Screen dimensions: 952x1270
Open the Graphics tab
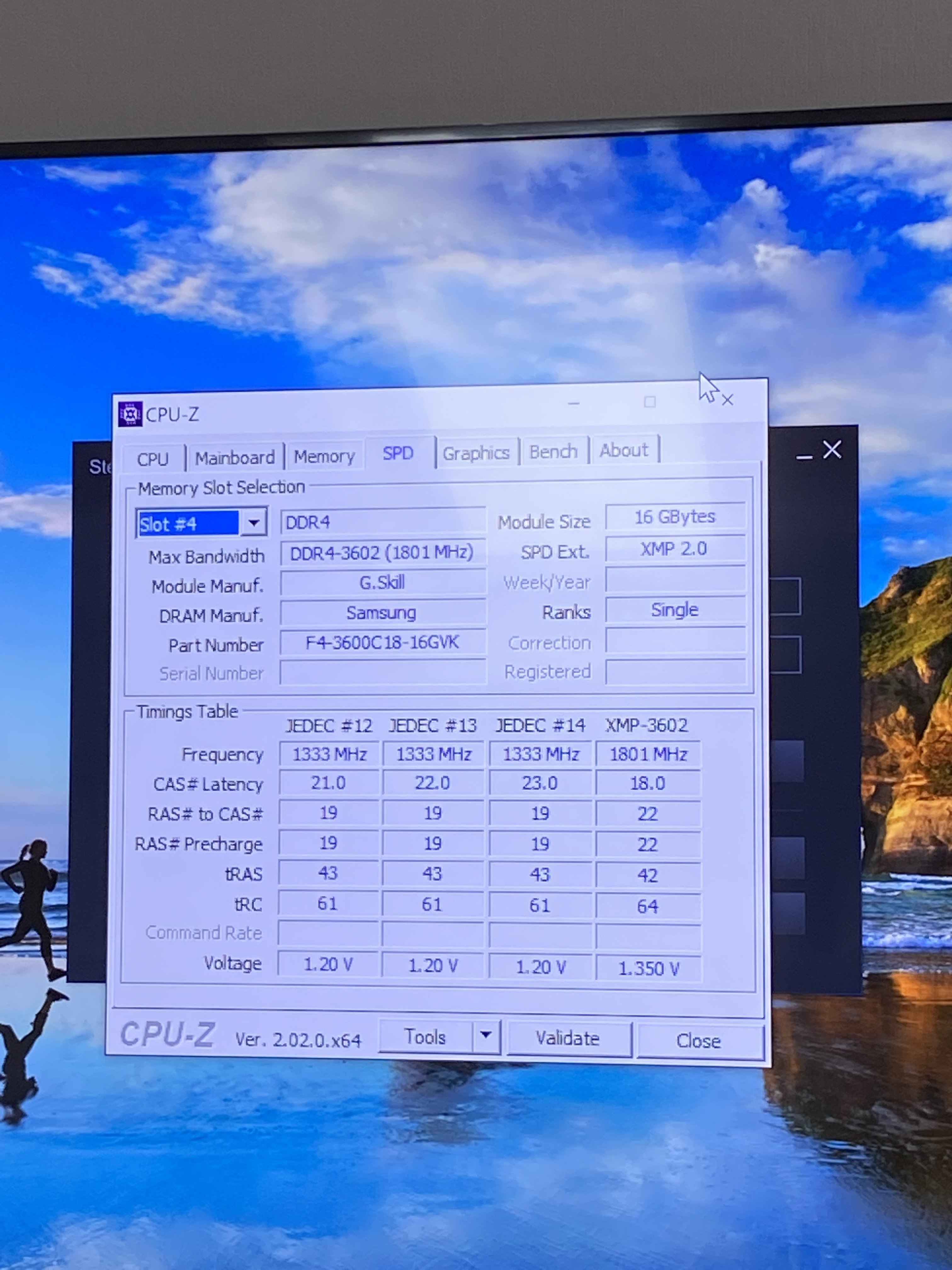476,453
